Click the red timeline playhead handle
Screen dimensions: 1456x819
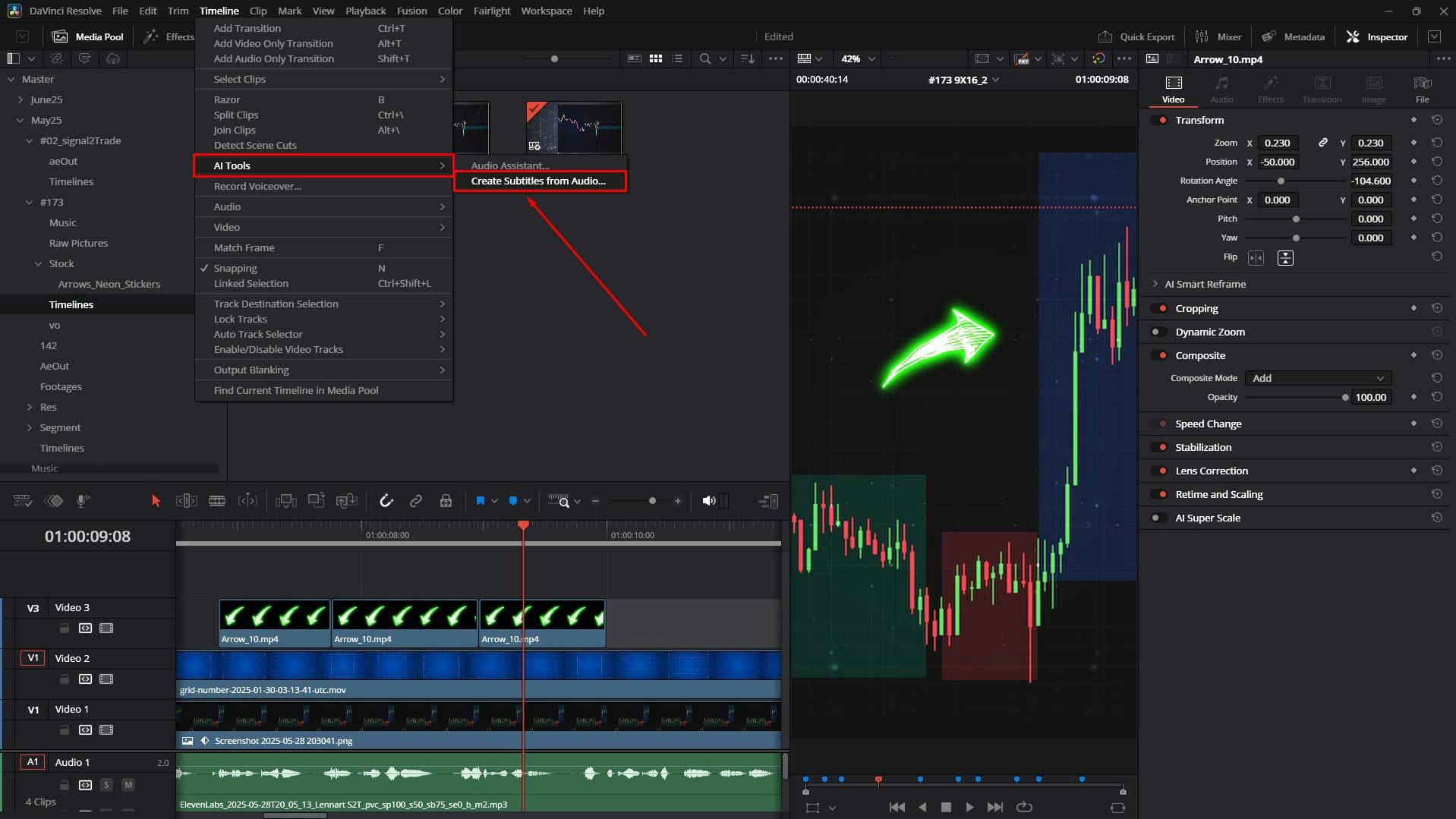click(523, 525)
